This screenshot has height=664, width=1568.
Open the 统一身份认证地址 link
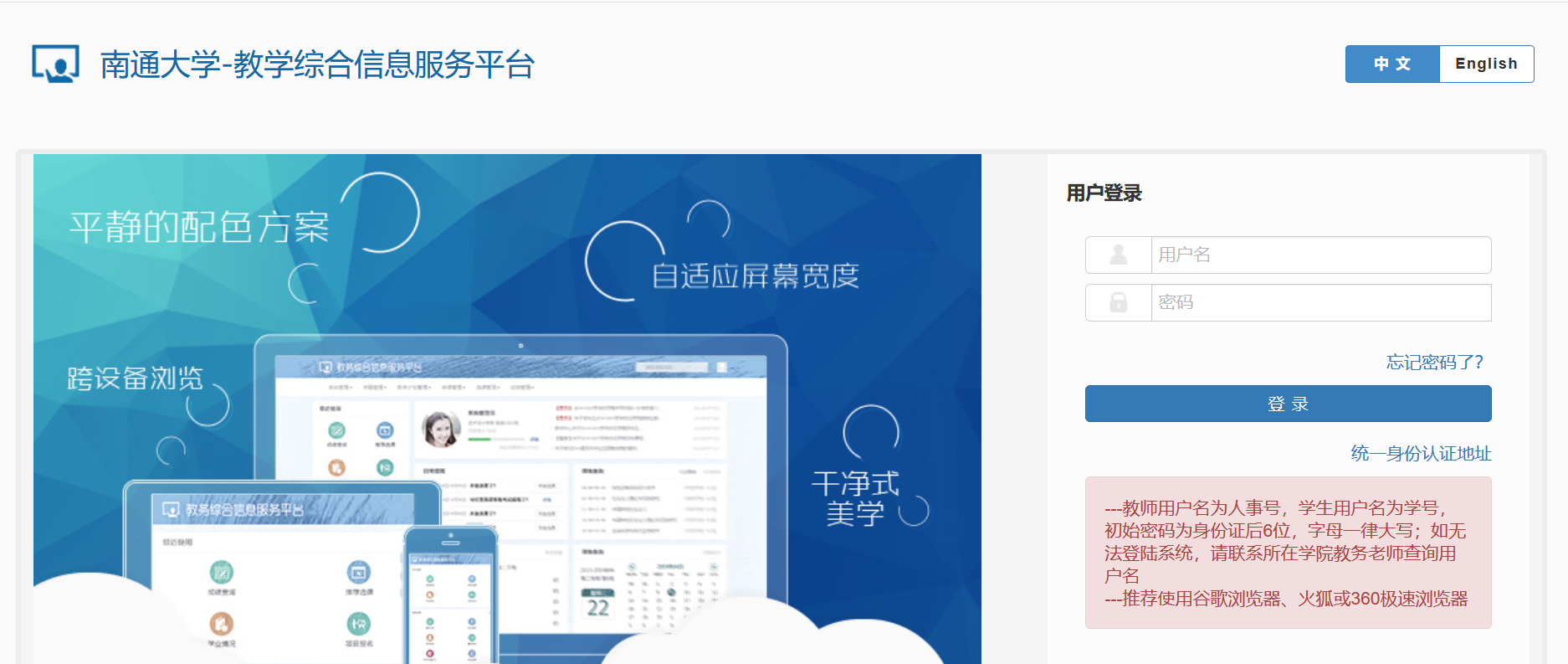click(x=1421, y=453)
